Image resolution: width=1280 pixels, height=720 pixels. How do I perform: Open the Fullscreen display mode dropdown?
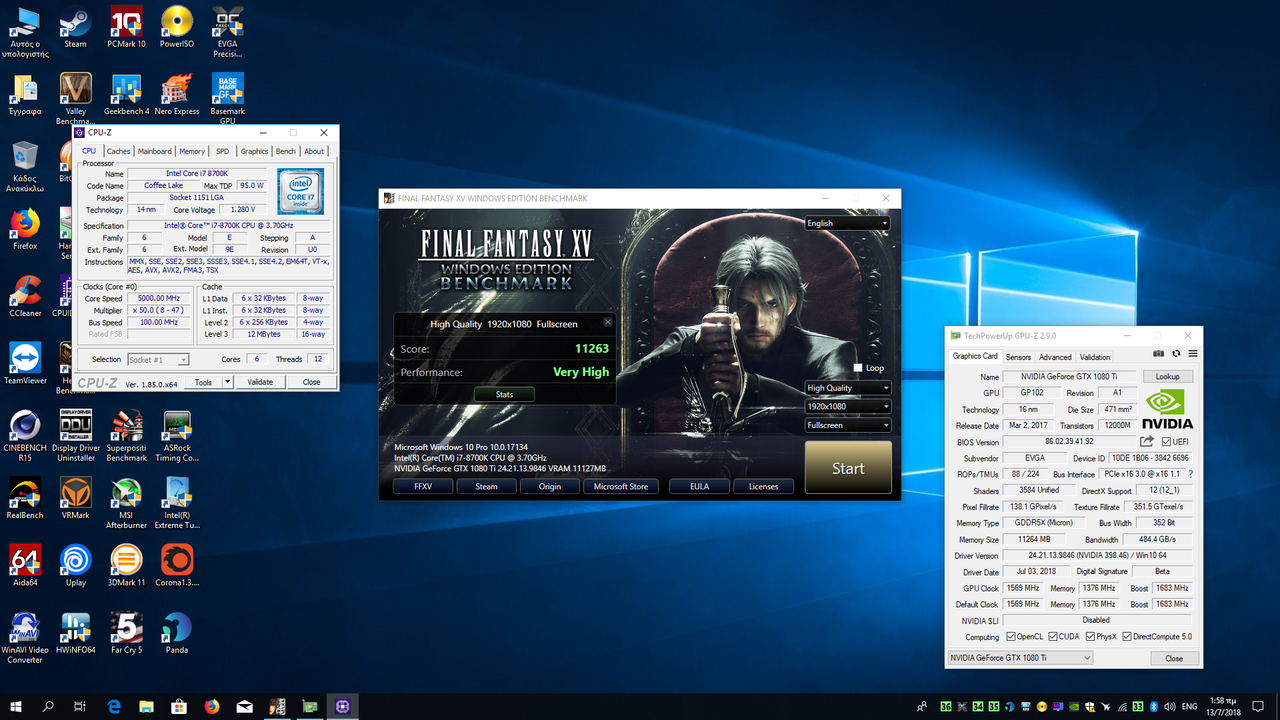(847, 425)
